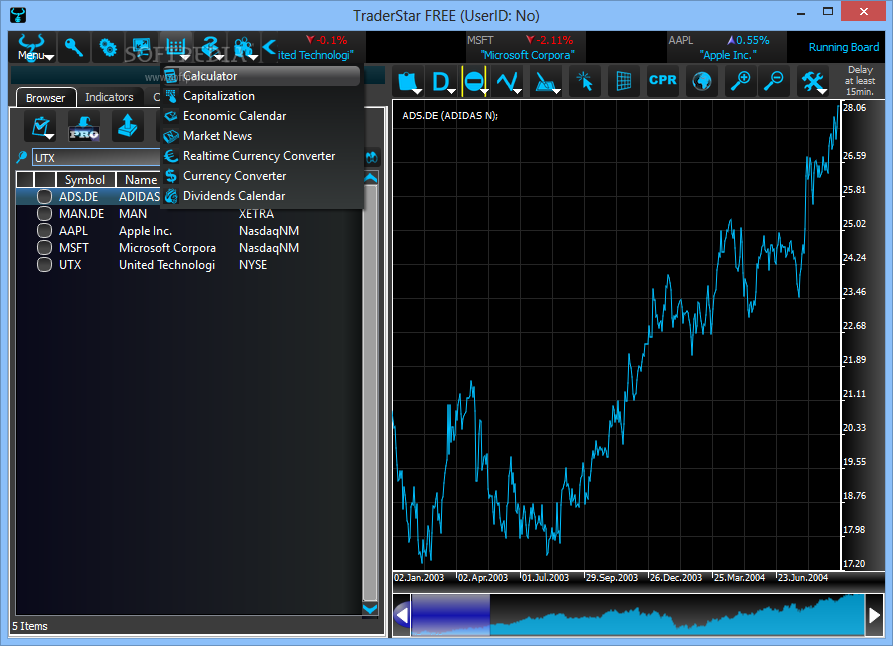Open the D period dropdown
Viewport: 893px width, 646px height.
coord(443,81)
